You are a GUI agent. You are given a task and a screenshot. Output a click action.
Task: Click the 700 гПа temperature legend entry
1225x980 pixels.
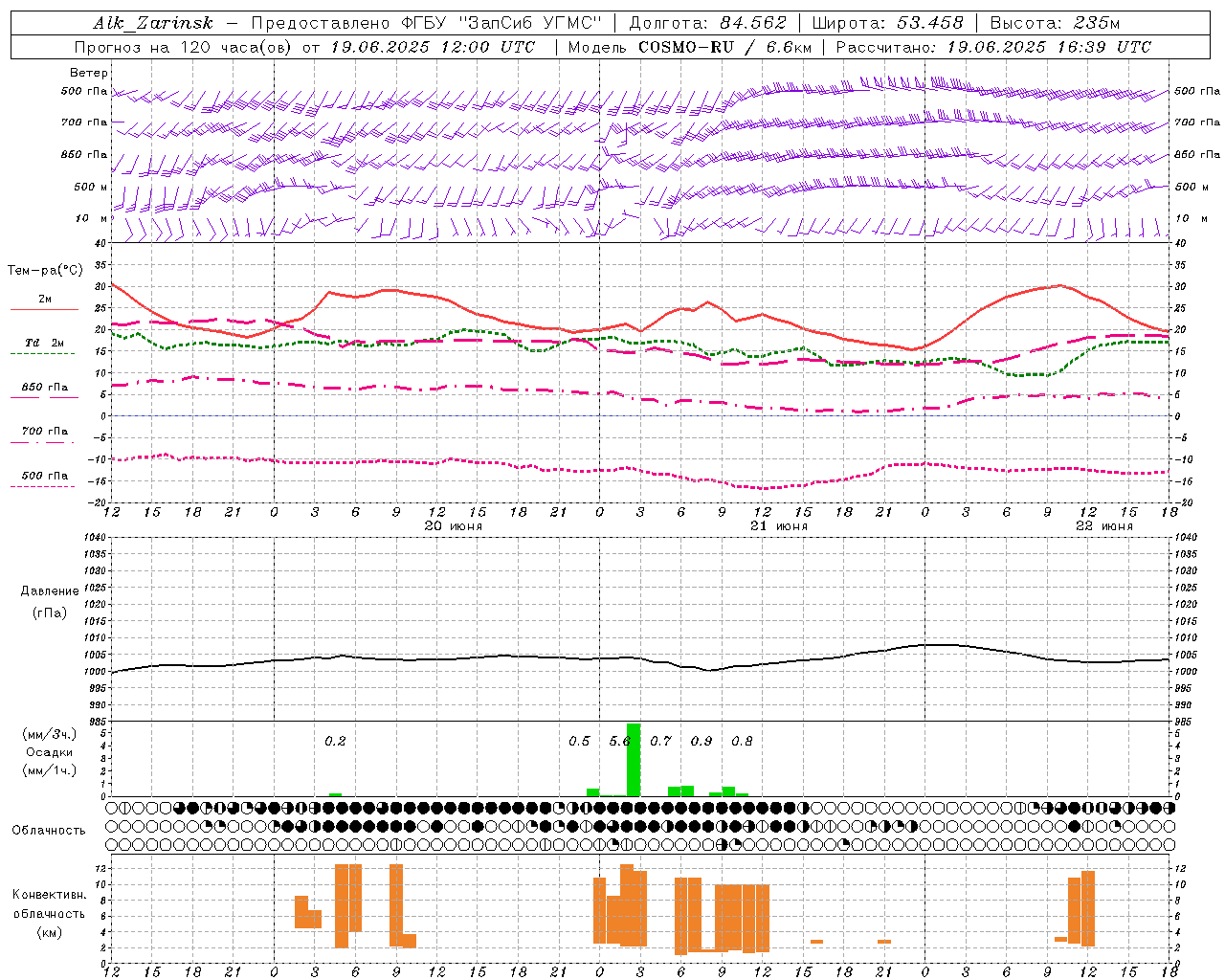(44, 433)
